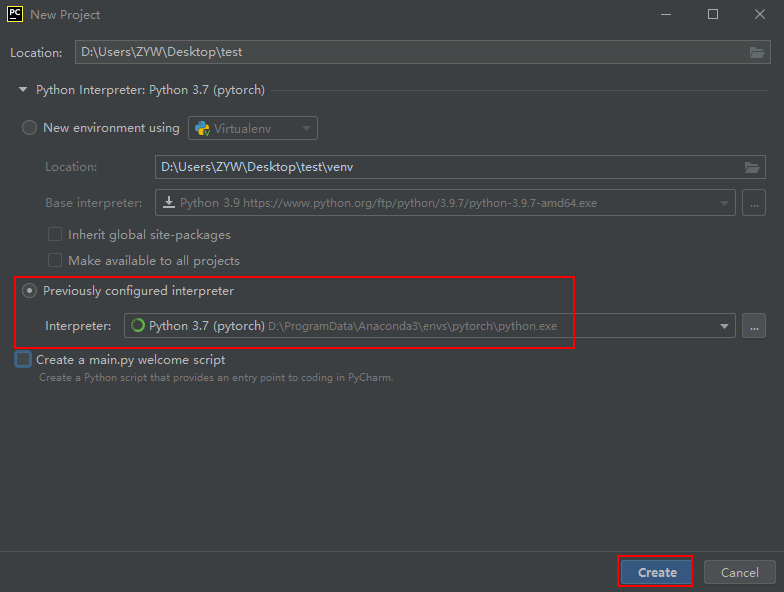Click the Python Interpreter: Python 3.7 heading
Image resolution: width=784 pixels, height=592 pixels.
150,90
